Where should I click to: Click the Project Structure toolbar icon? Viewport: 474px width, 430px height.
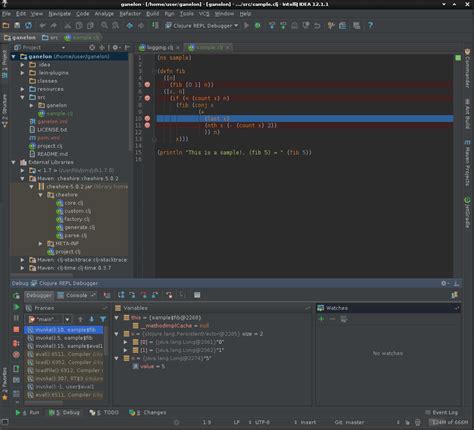coord(343,25)
